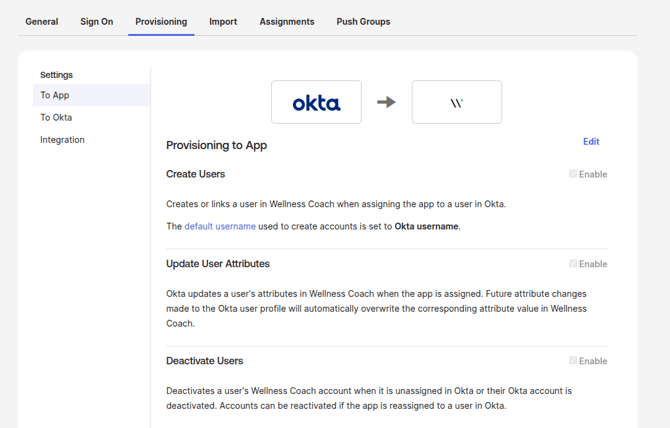Go to the Import tab
This screenshot has width=670, height=428.
pyautogui.click(x=223, y=21)
